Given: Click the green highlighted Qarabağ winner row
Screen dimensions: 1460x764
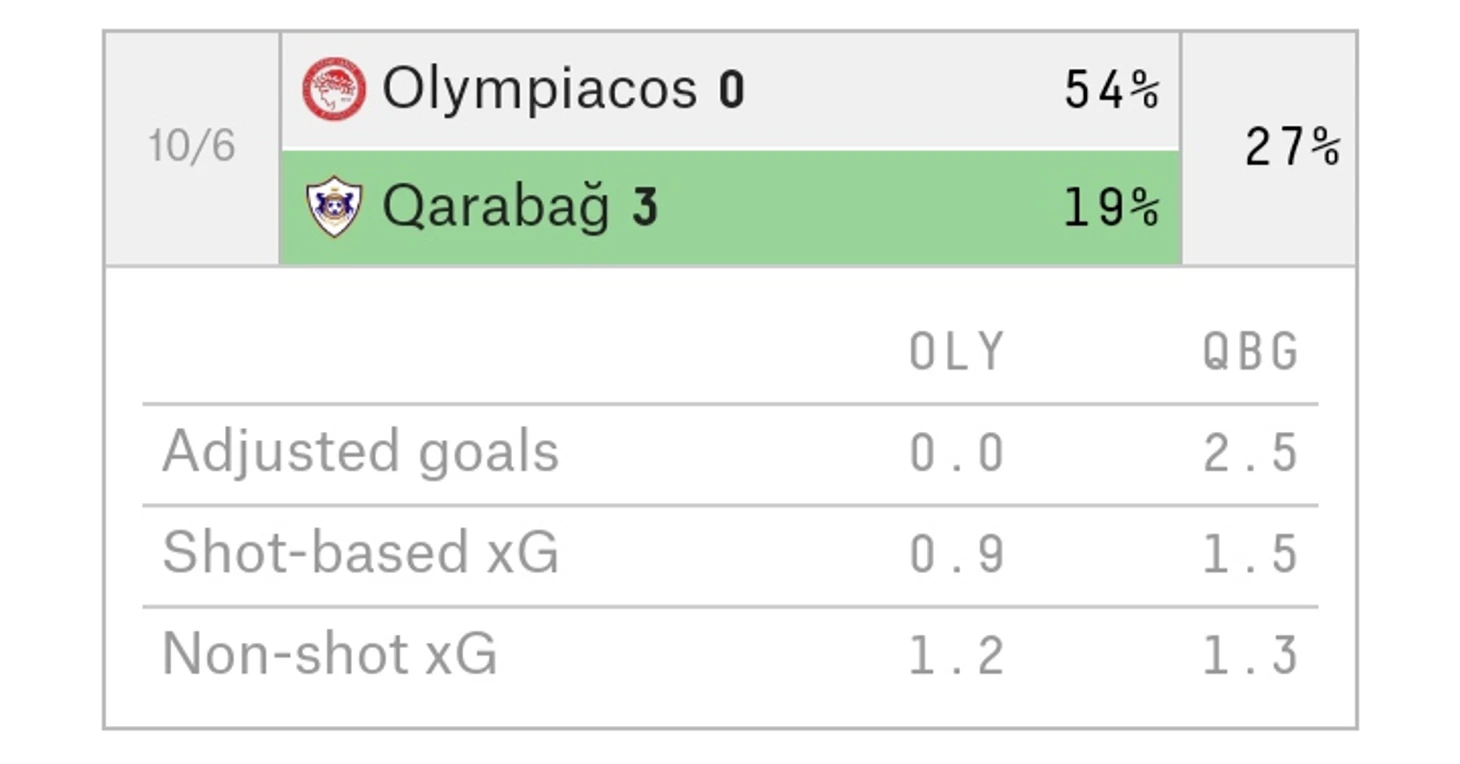Looking at the screenshot, I should [x=731, y=207].
